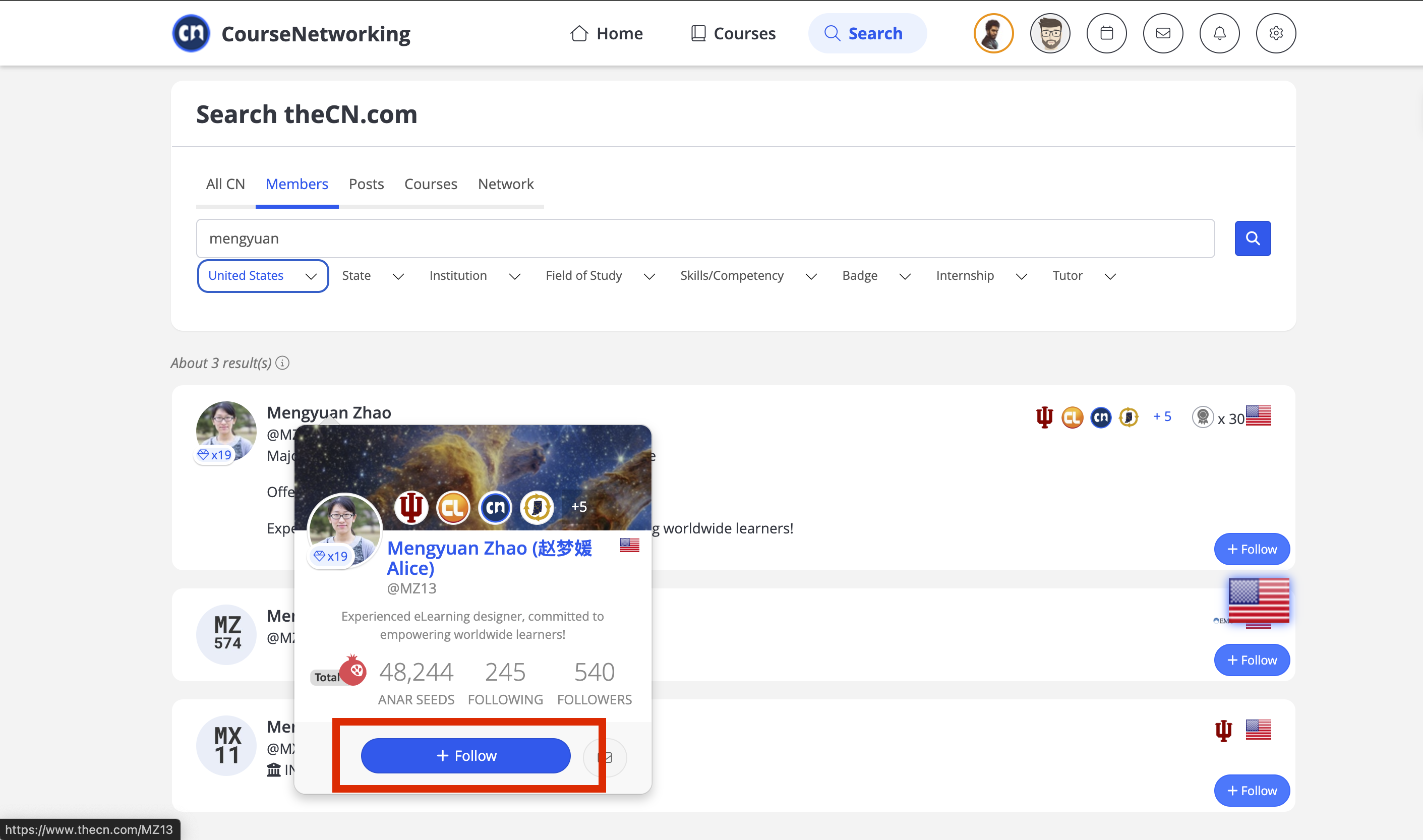The image size is (1423, 840).
Task: Click the gold Indiana badge in result row
Action: click(1129, 418)
